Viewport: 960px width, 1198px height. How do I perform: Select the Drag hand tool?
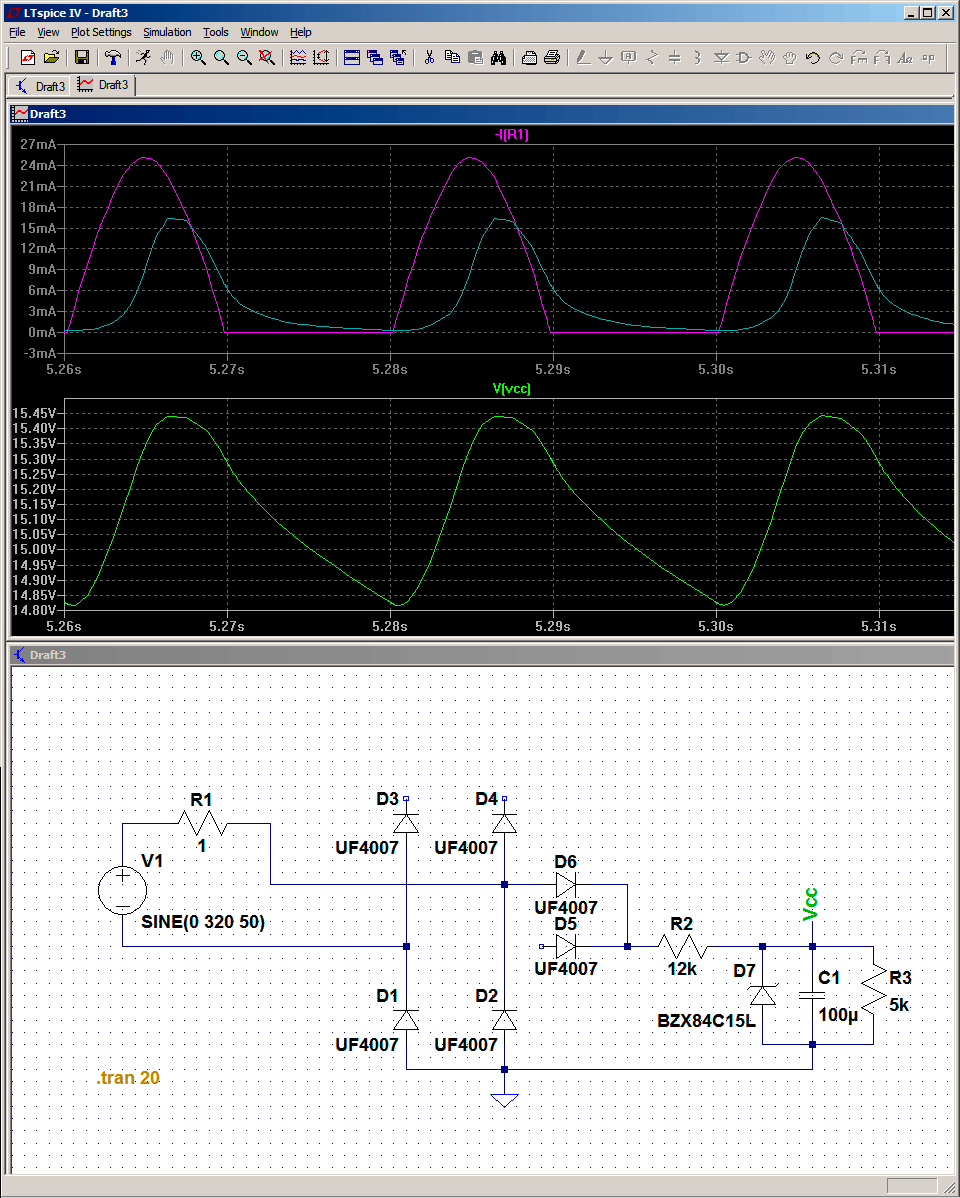pos(790,57)
